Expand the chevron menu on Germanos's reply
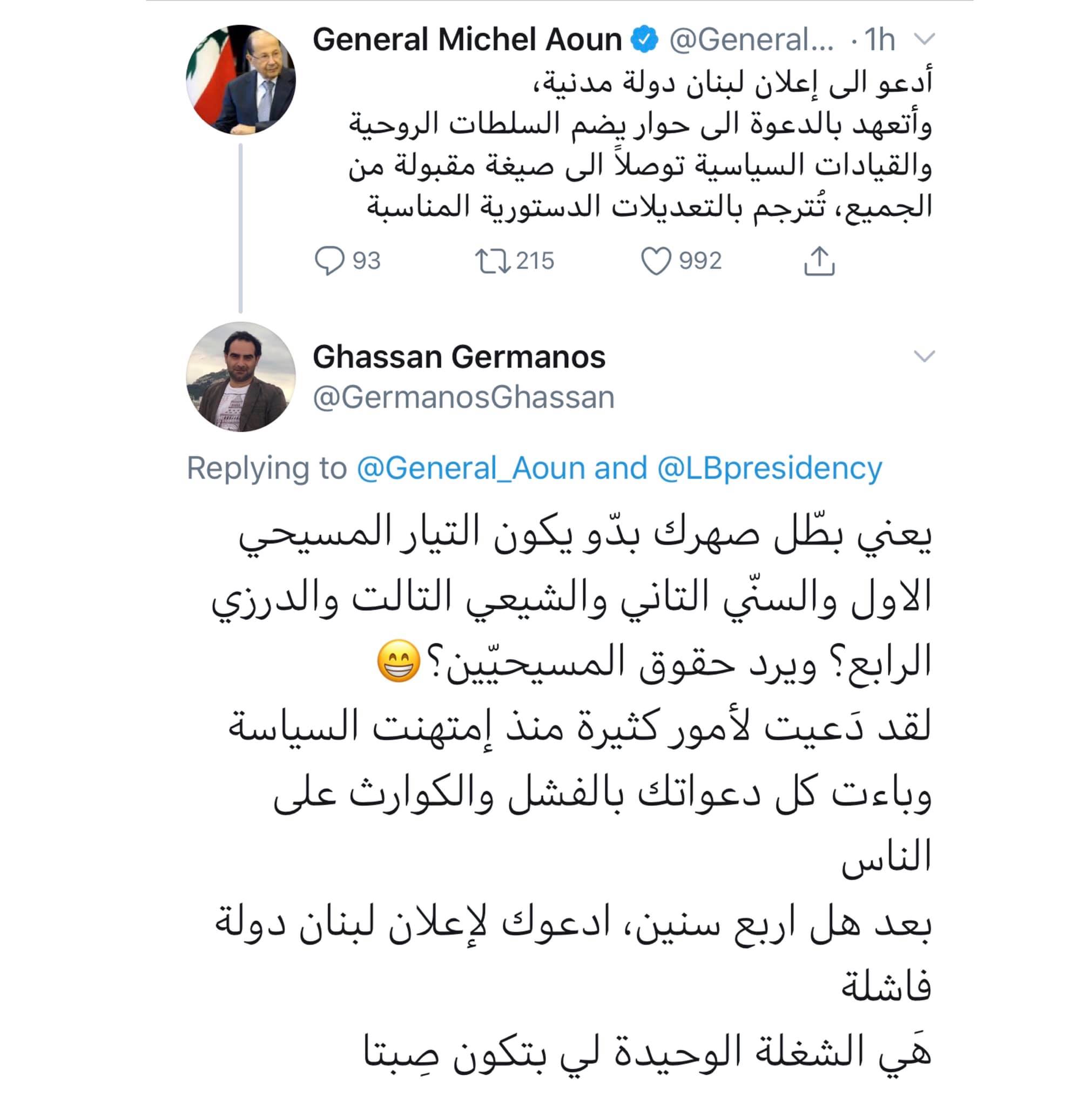This screenshot has height=1106, width=1092. 924,356
